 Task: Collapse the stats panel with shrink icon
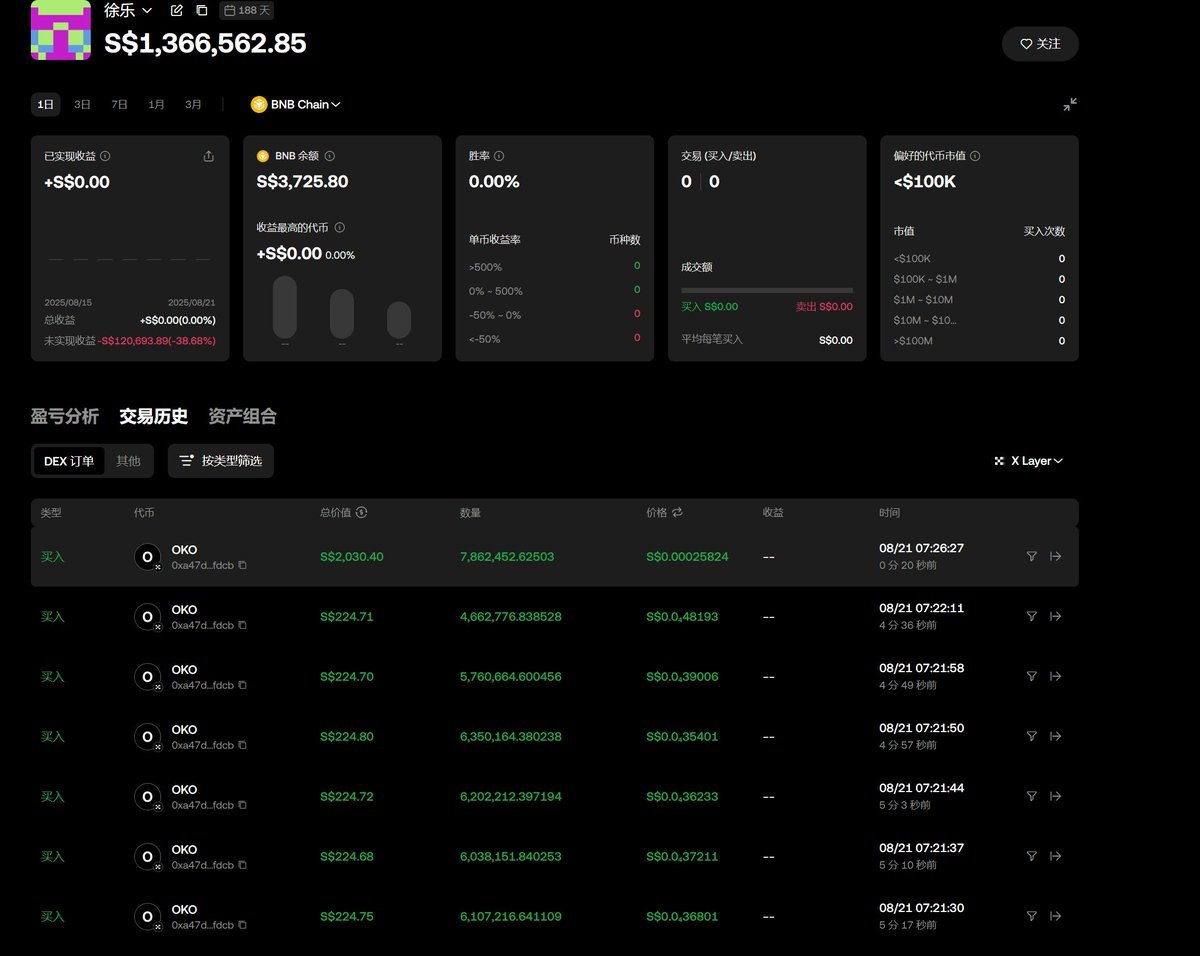pyautogui.click(x=1070, y=104)
